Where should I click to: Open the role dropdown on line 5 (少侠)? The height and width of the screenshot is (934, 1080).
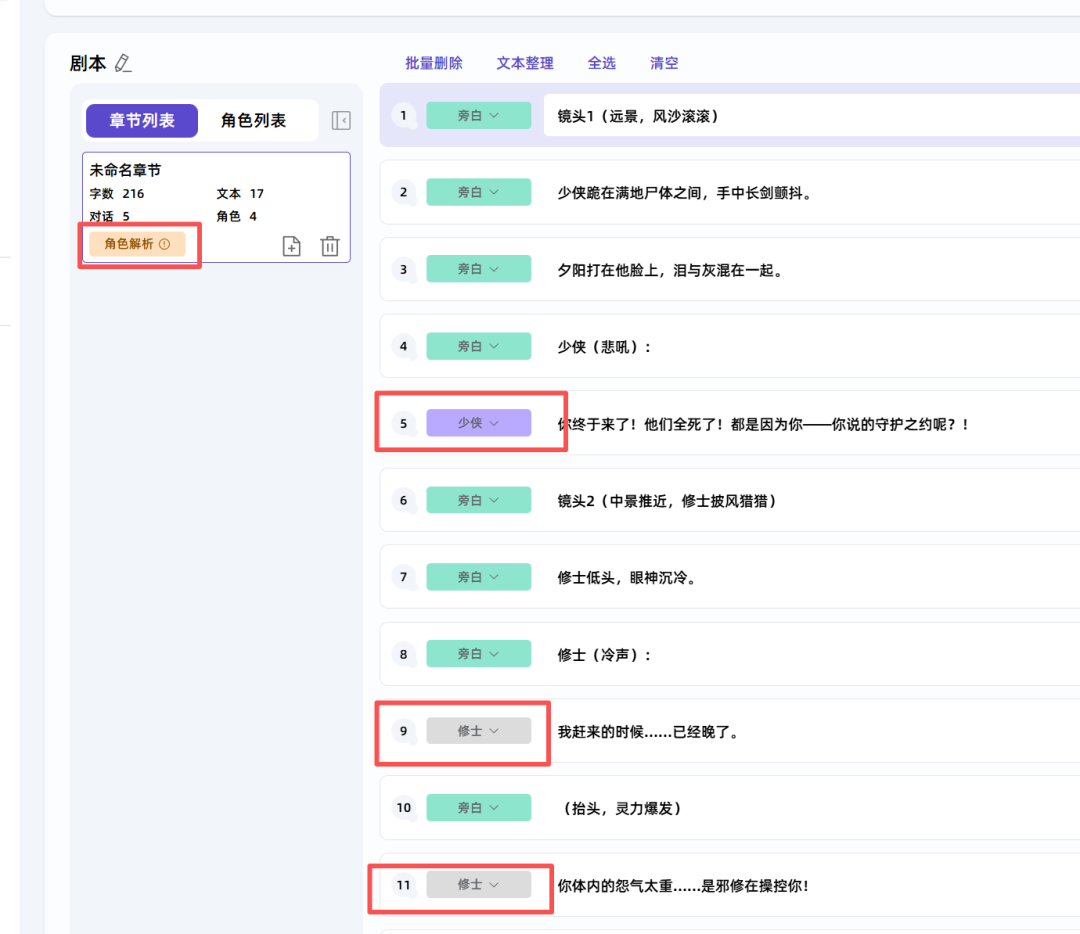tap(478, 422)
